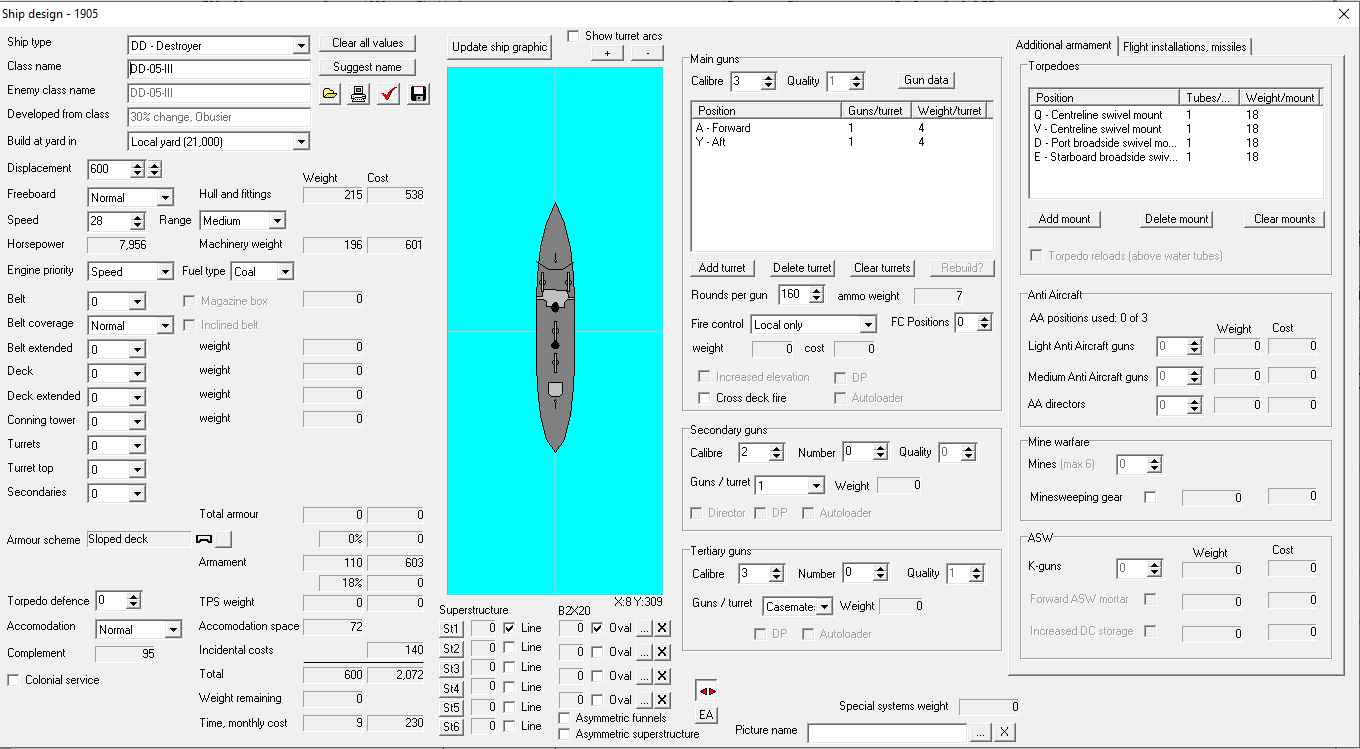Viewport: 1360px width, 749px height.
Task: Click the armour scheme selector icon
Action: click(x=213, y=539)
